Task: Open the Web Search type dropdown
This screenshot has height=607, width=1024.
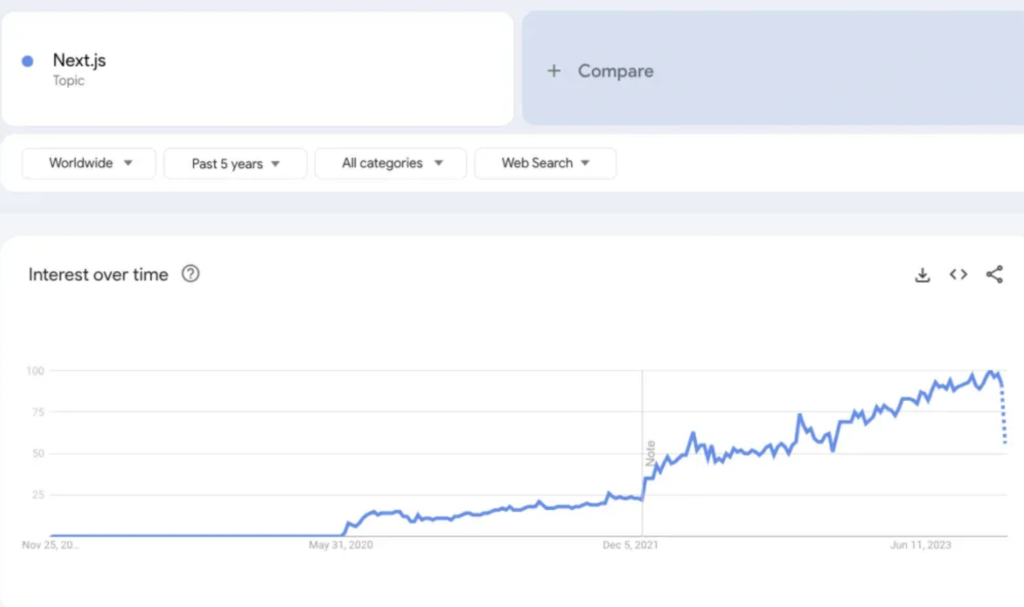Action: coord(545,163)
